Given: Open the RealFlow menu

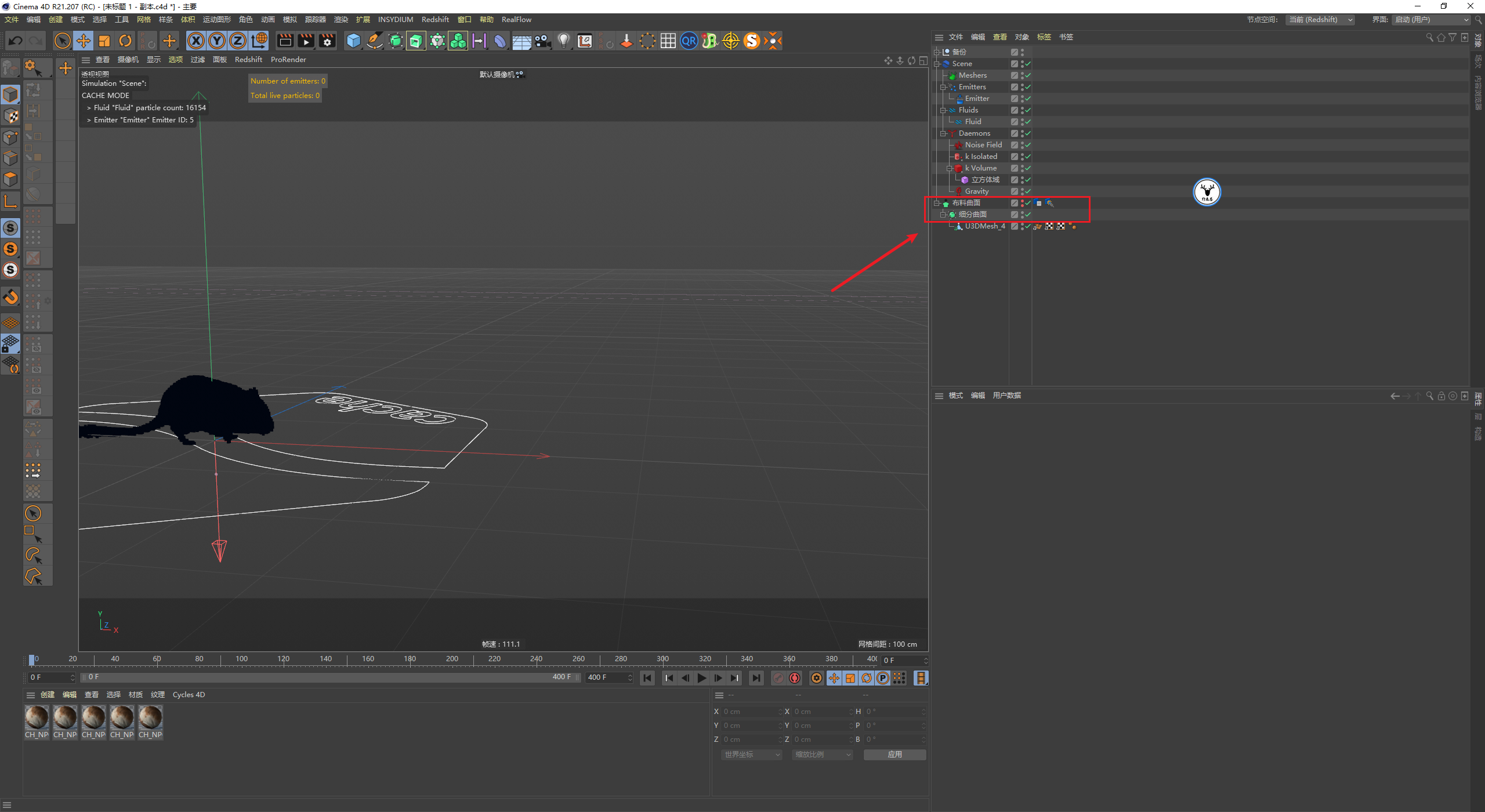Looking at the screenshot, I should 516,20.
